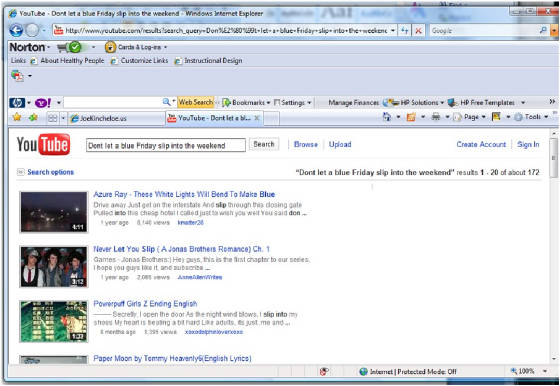Show more toolbar items via double chevron

coord(552,102)
